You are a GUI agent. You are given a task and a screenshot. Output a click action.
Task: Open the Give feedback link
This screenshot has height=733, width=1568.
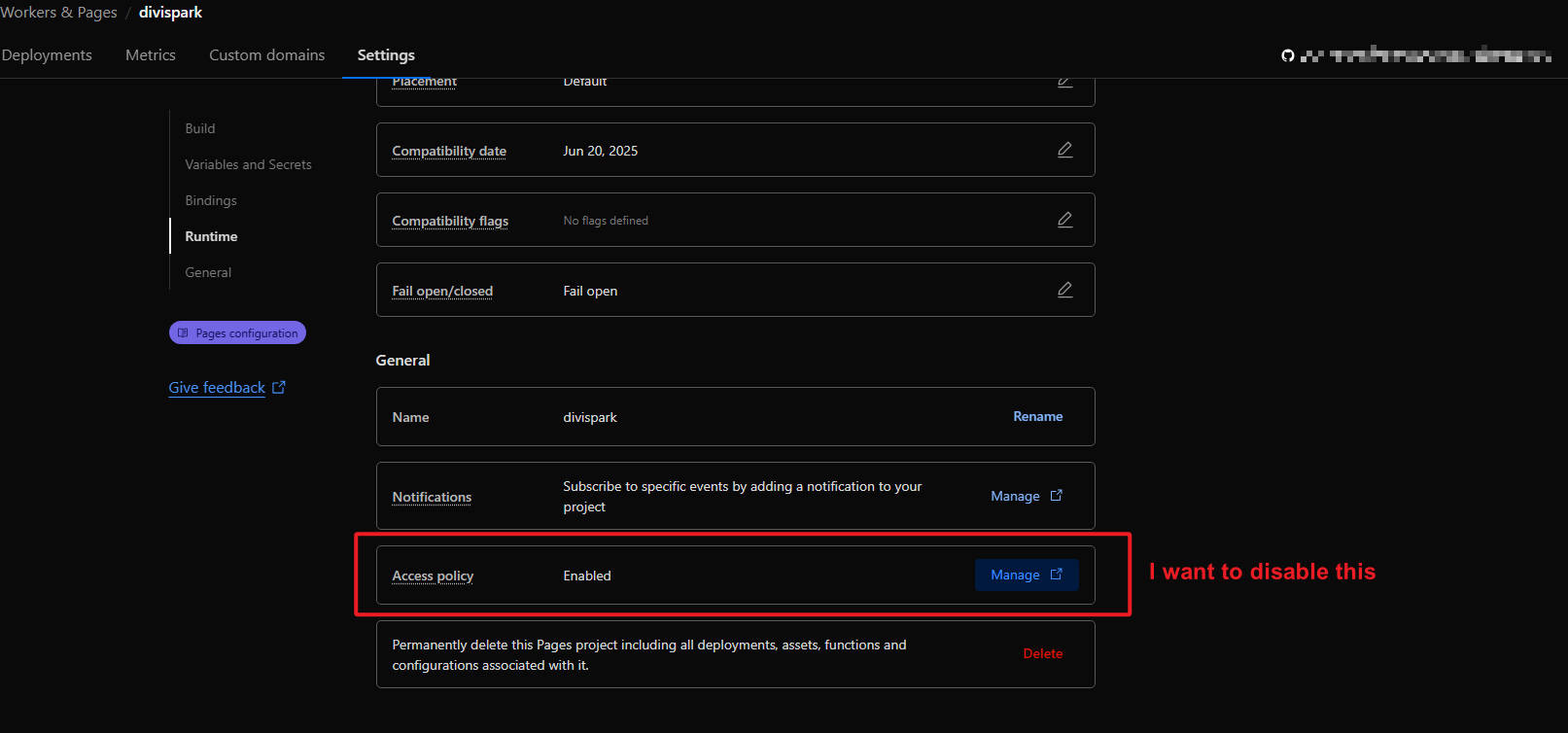(x=217, y=387)
